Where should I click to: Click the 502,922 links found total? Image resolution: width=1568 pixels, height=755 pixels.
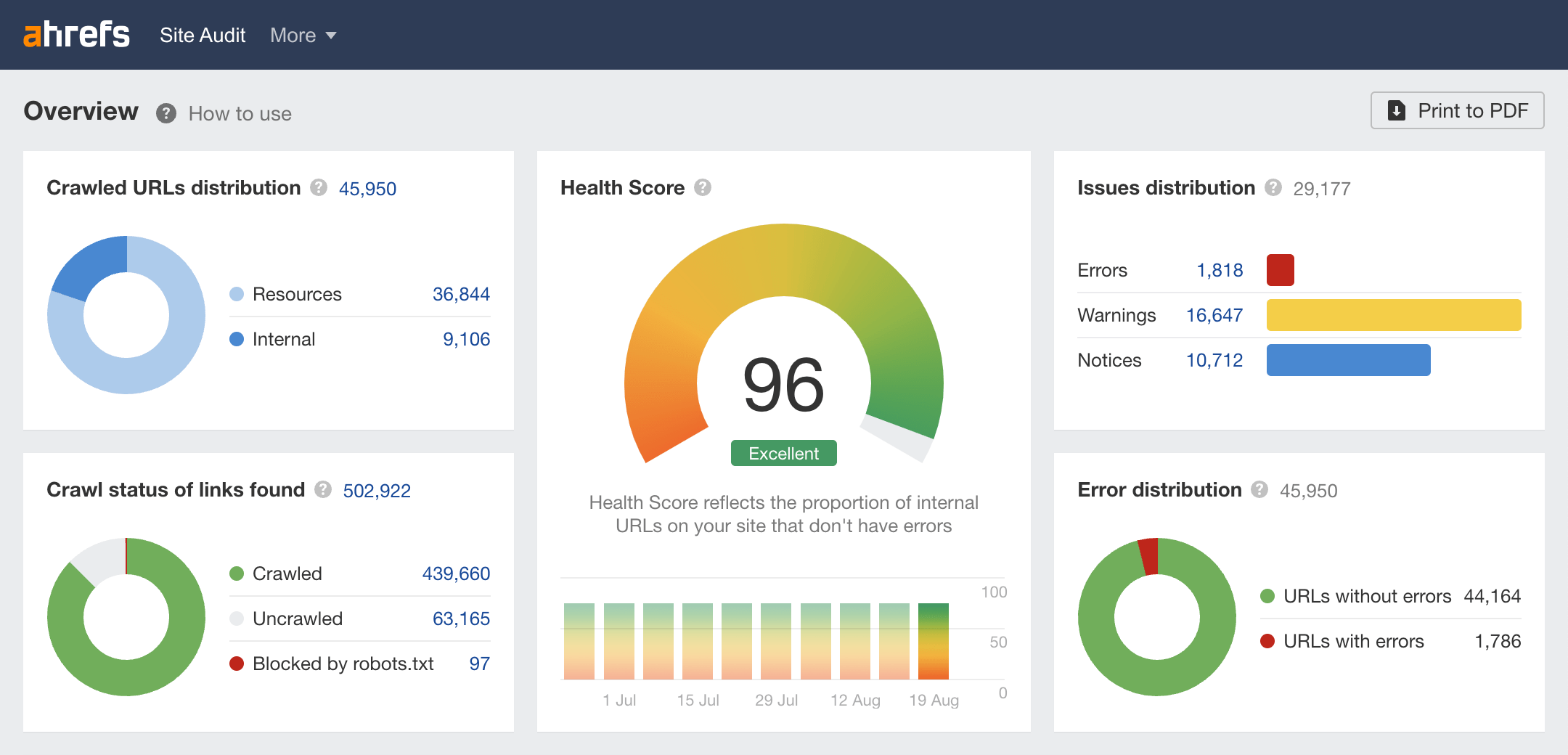[x=377, y=491]
